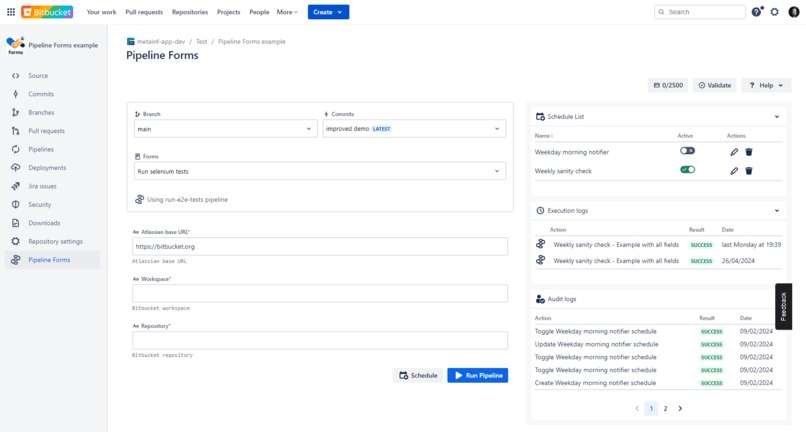
Task: Open Pipeline Forms example breadcrumb link
Action: coord(252,42)
